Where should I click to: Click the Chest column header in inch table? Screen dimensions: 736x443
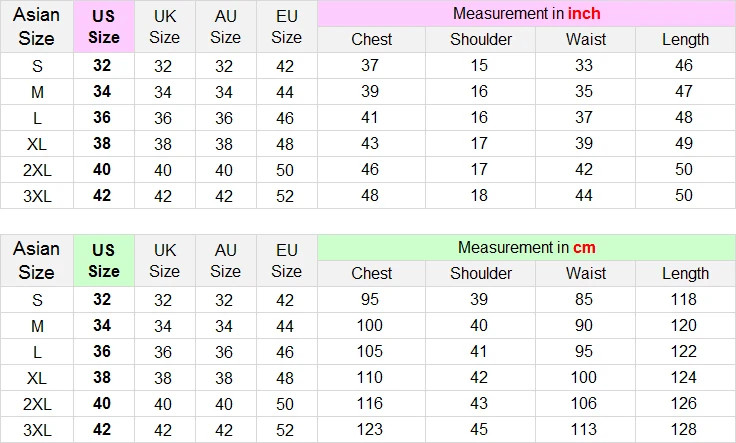click(371, 40)
